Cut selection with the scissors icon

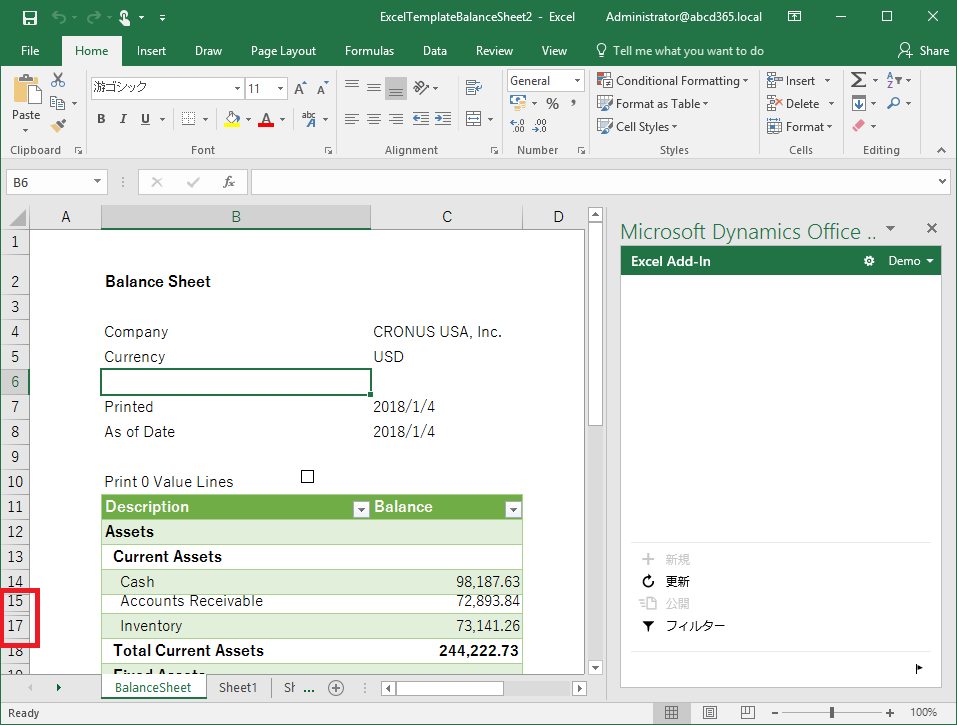click(x=58, y=80)
